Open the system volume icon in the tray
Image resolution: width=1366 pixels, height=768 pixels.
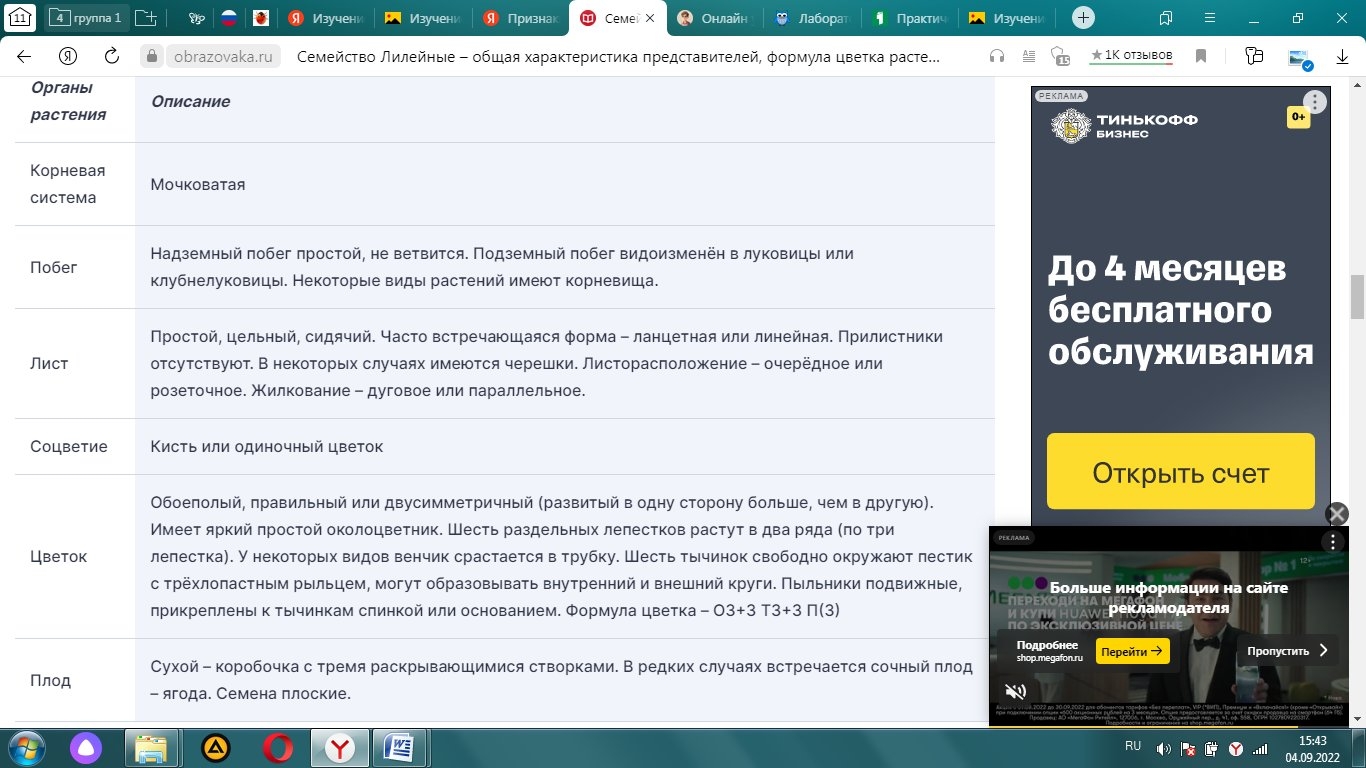pos(1163,748)
